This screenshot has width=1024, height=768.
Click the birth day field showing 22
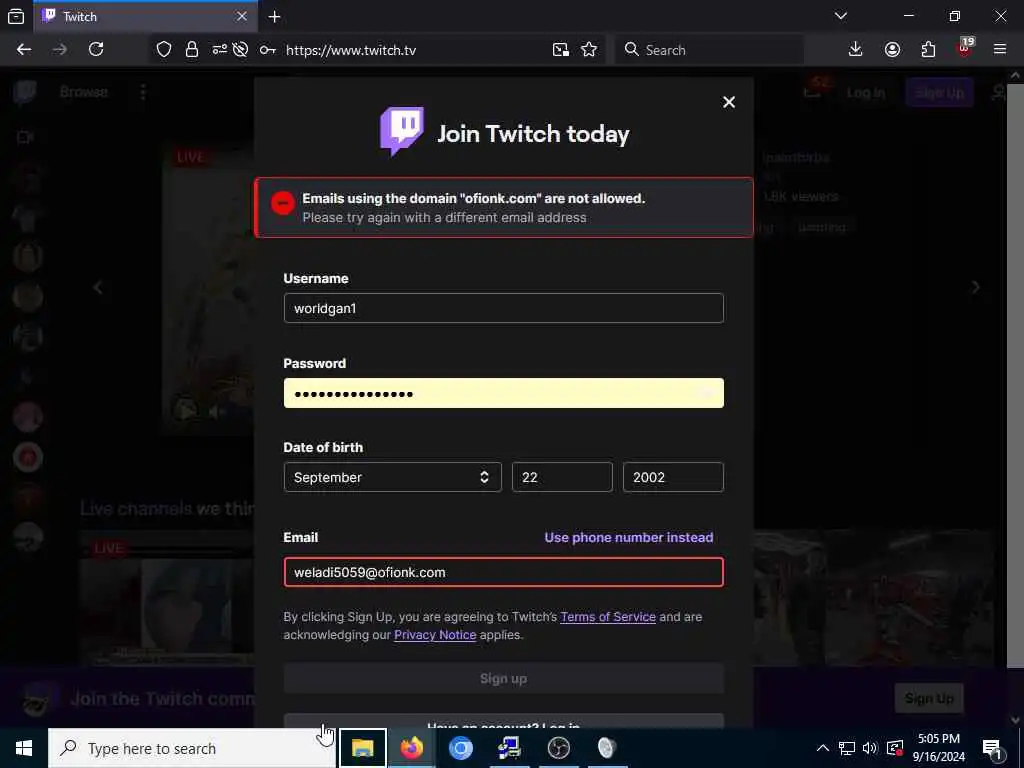(x=562, y=477)
